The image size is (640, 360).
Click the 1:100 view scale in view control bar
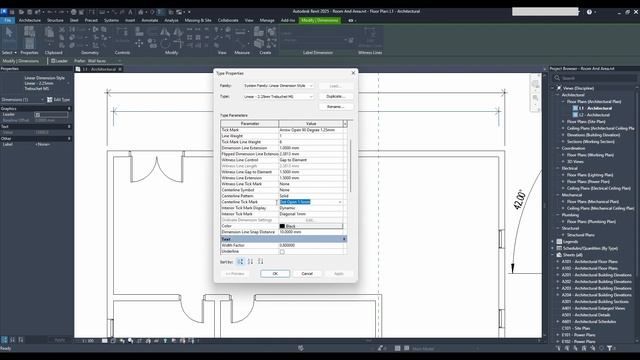[88, 340]
